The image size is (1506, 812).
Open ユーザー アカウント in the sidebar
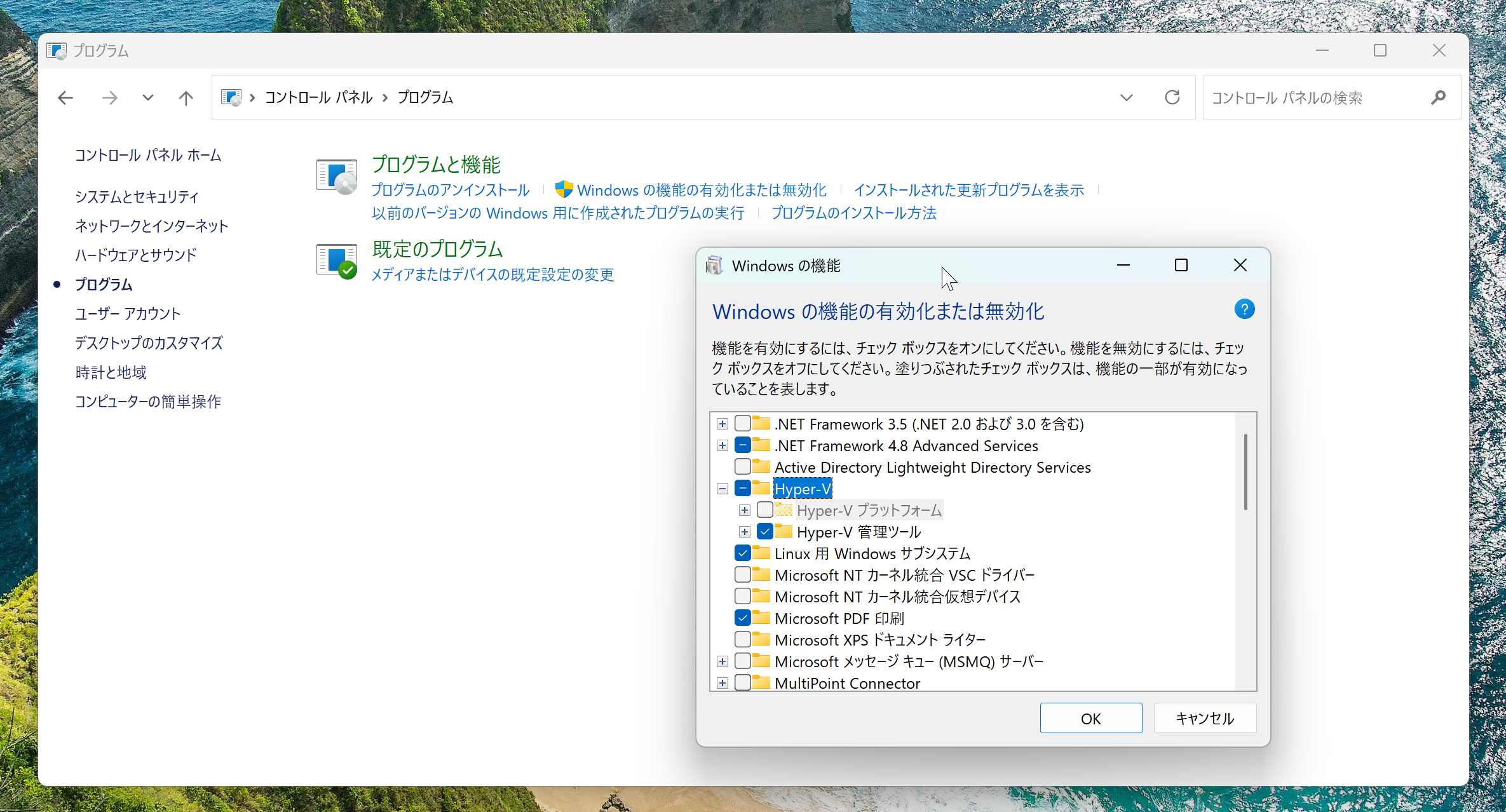click(x=128, y=314)
